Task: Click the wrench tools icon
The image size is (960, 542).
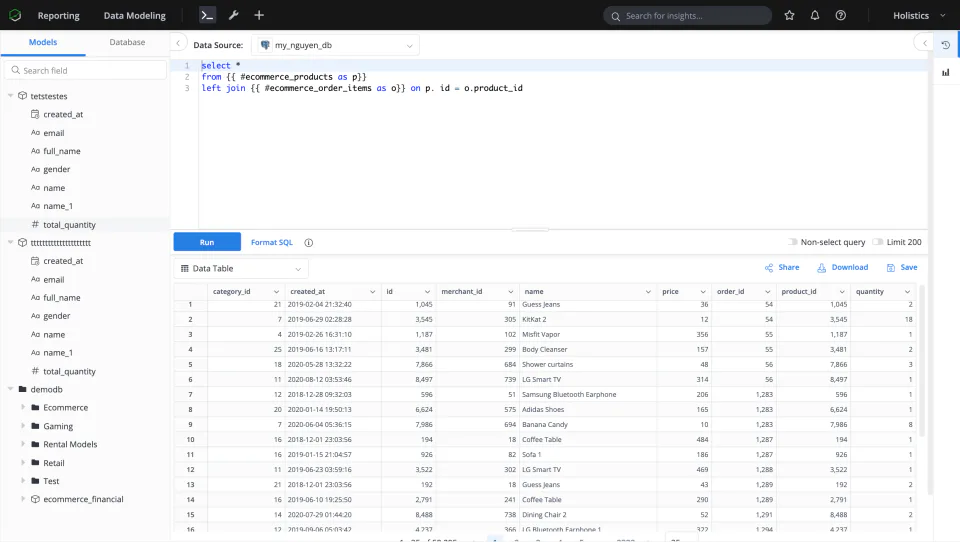Action: click(233, 15)
